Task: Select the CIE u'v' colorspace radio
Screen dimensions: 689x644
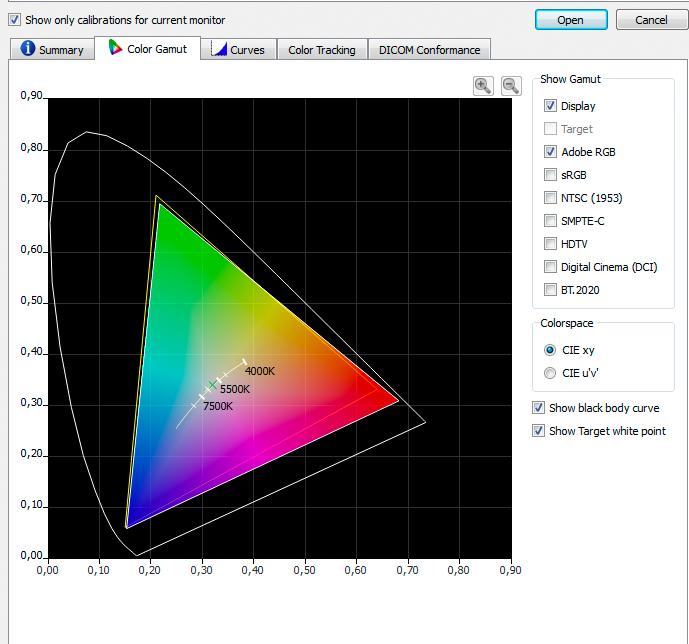Action: pyautogui.click(x=550, y=373)
